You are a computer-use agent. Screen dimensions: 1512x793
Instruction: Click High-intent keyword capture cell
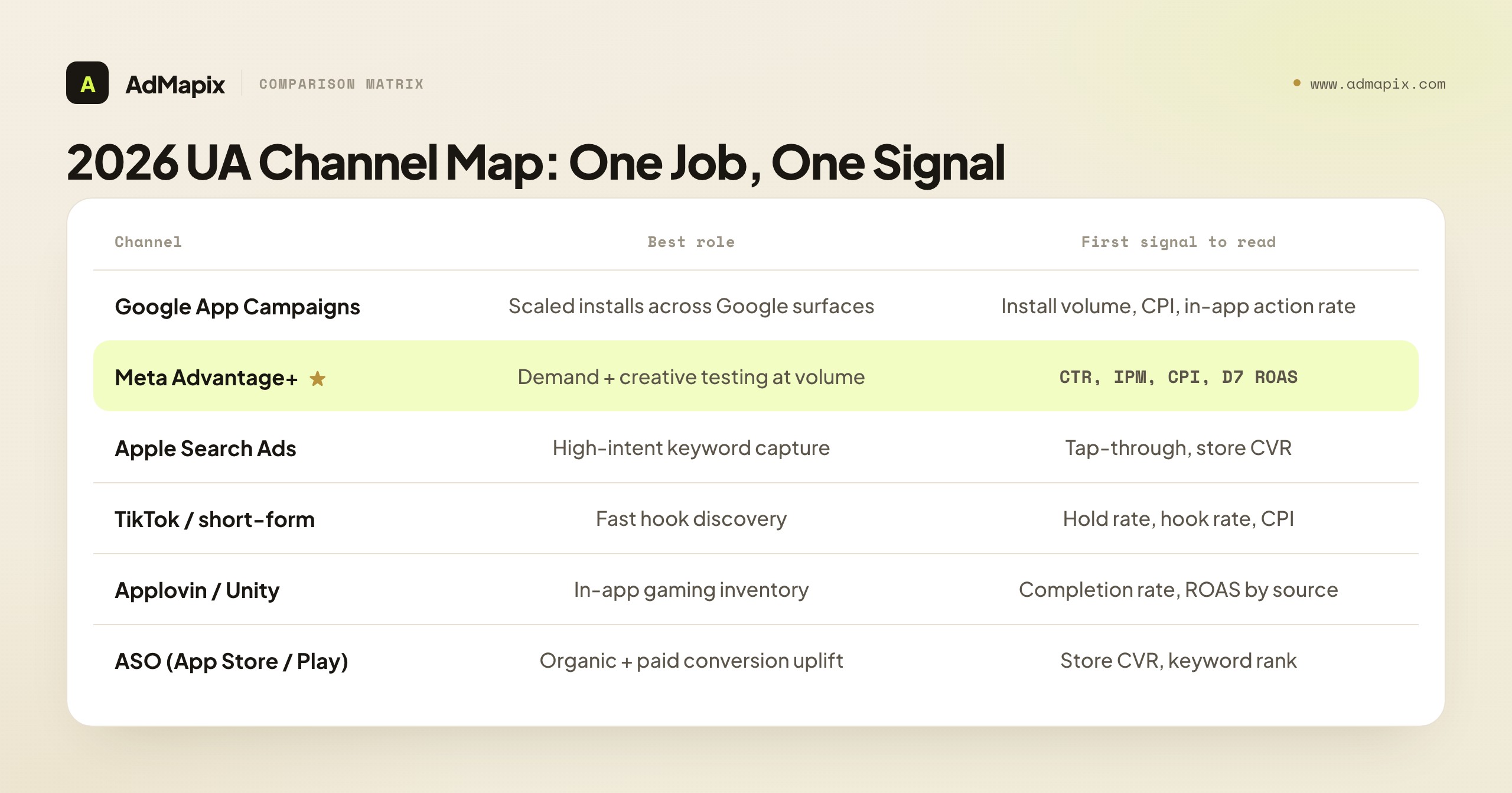pyautogui.click(x=691, y=448)
